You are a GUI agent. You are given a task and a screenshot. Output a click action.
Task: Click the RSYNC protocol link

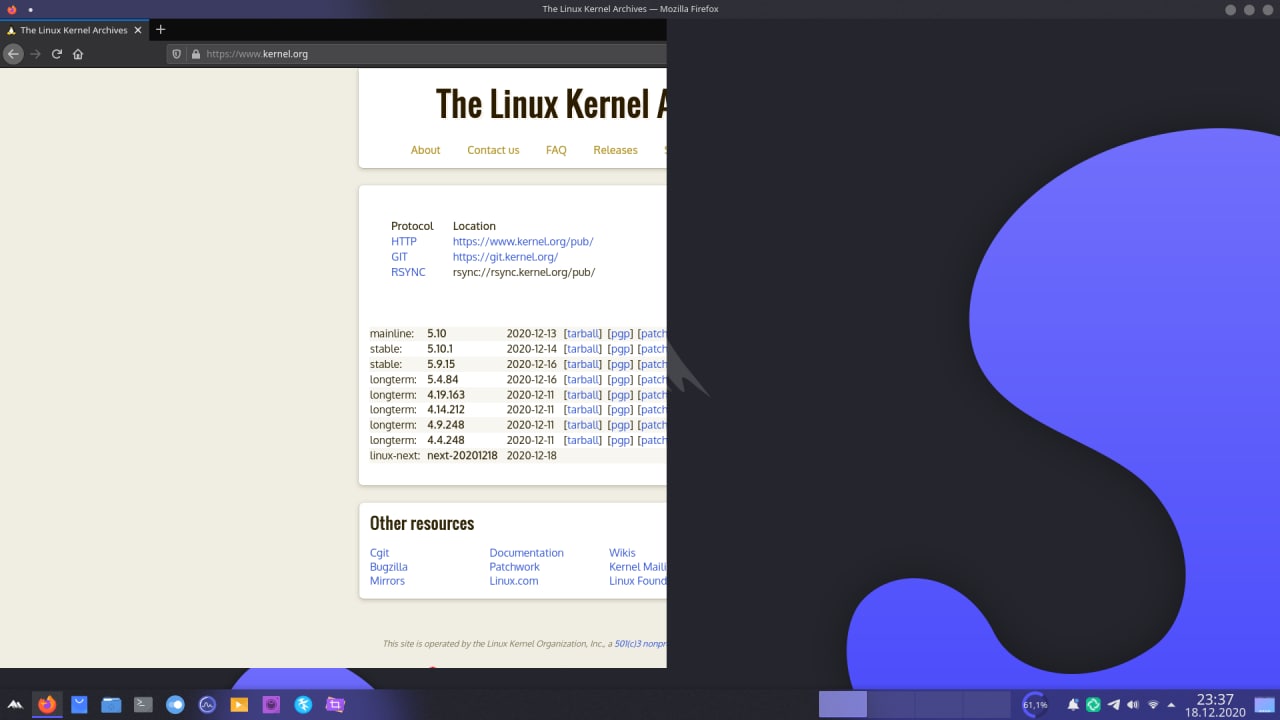point(408,272)
